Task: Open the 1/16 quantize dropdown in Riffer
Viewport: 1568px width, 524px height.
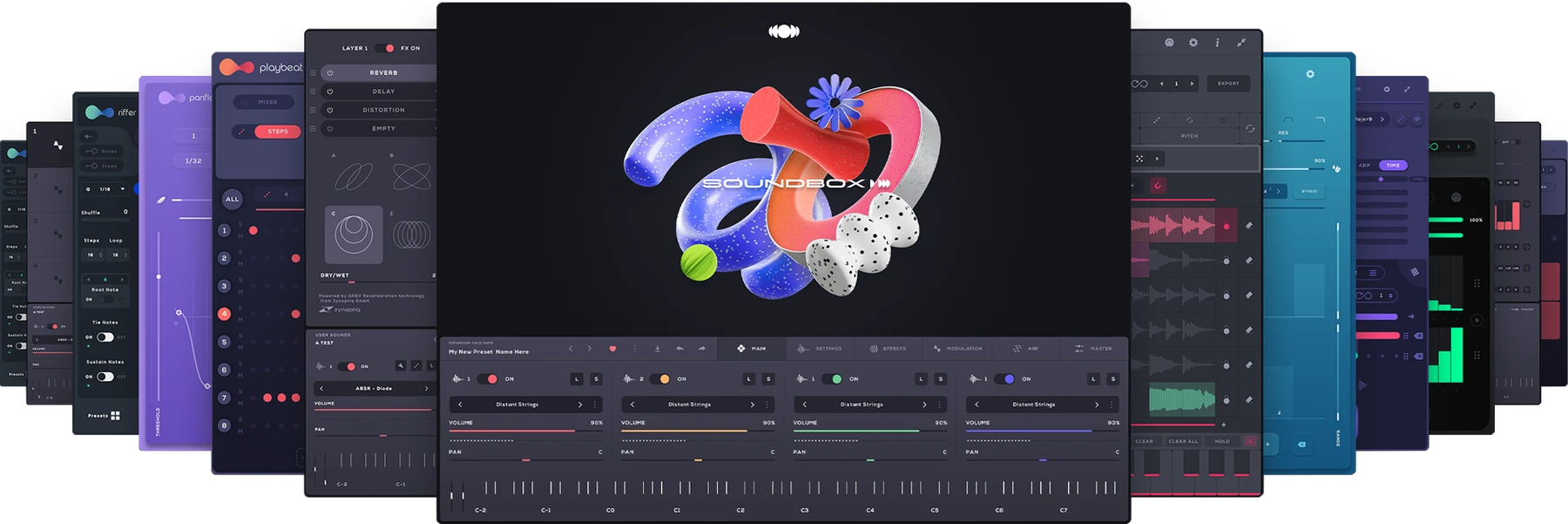Action: coord(105,188)
